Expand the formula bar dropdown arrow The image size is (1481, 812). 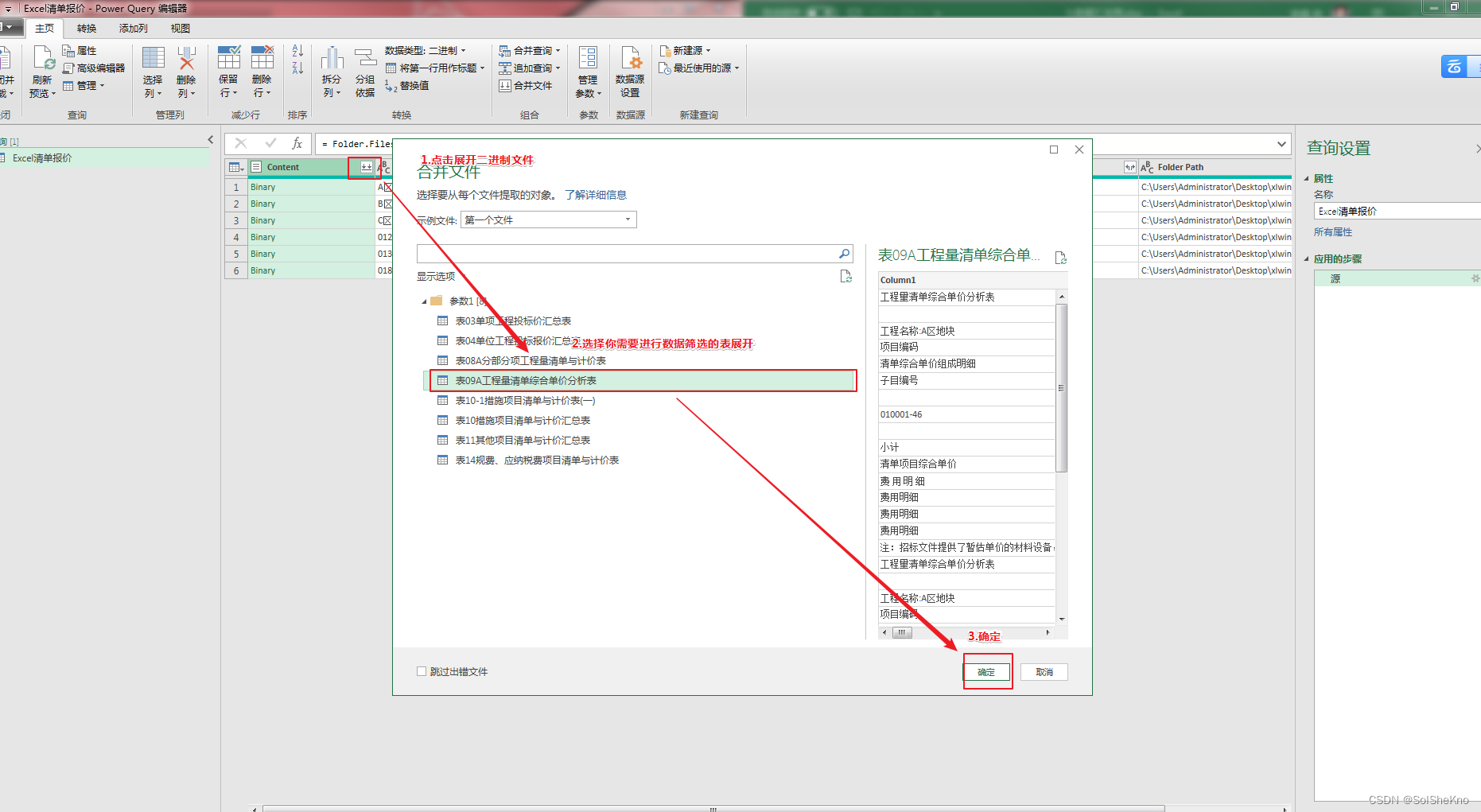pos(1281,144)
